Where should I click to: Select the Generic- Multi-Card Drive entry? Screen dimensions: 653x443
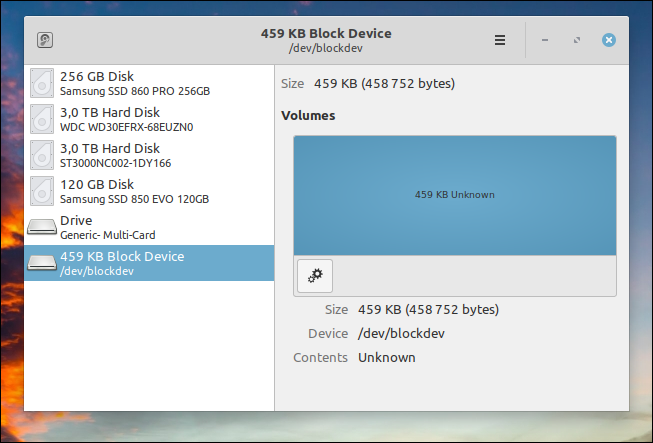pos(149,227)
